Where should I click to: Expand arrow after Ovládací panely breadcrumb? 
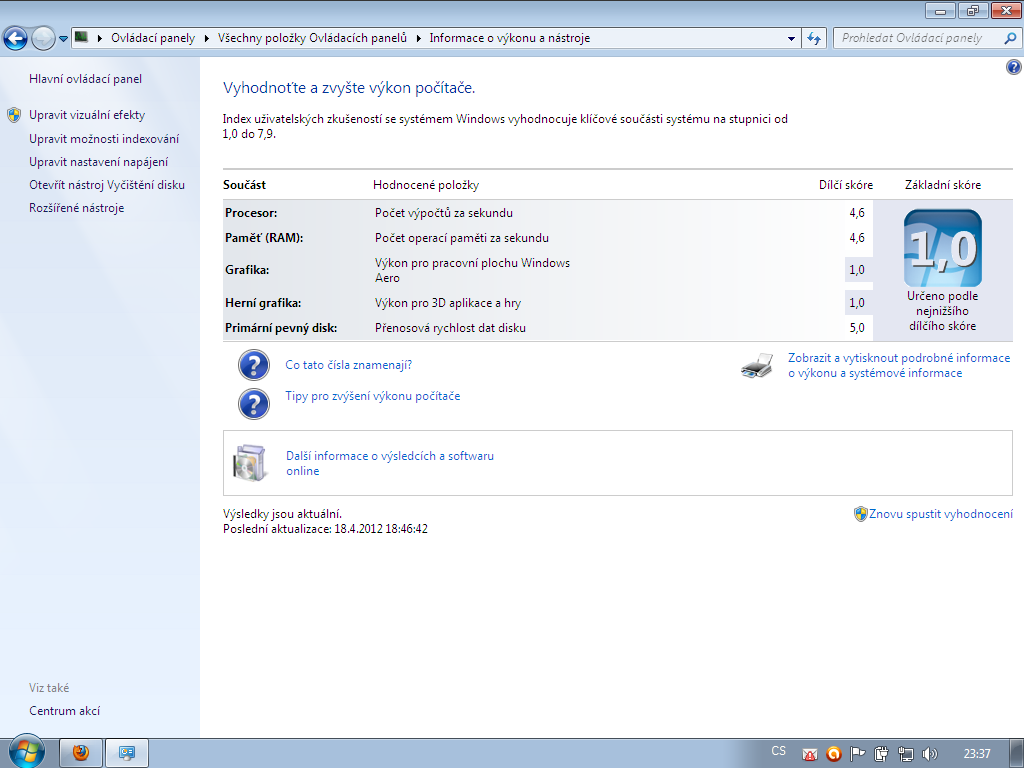pyautogui.click(x=206, y=38)
